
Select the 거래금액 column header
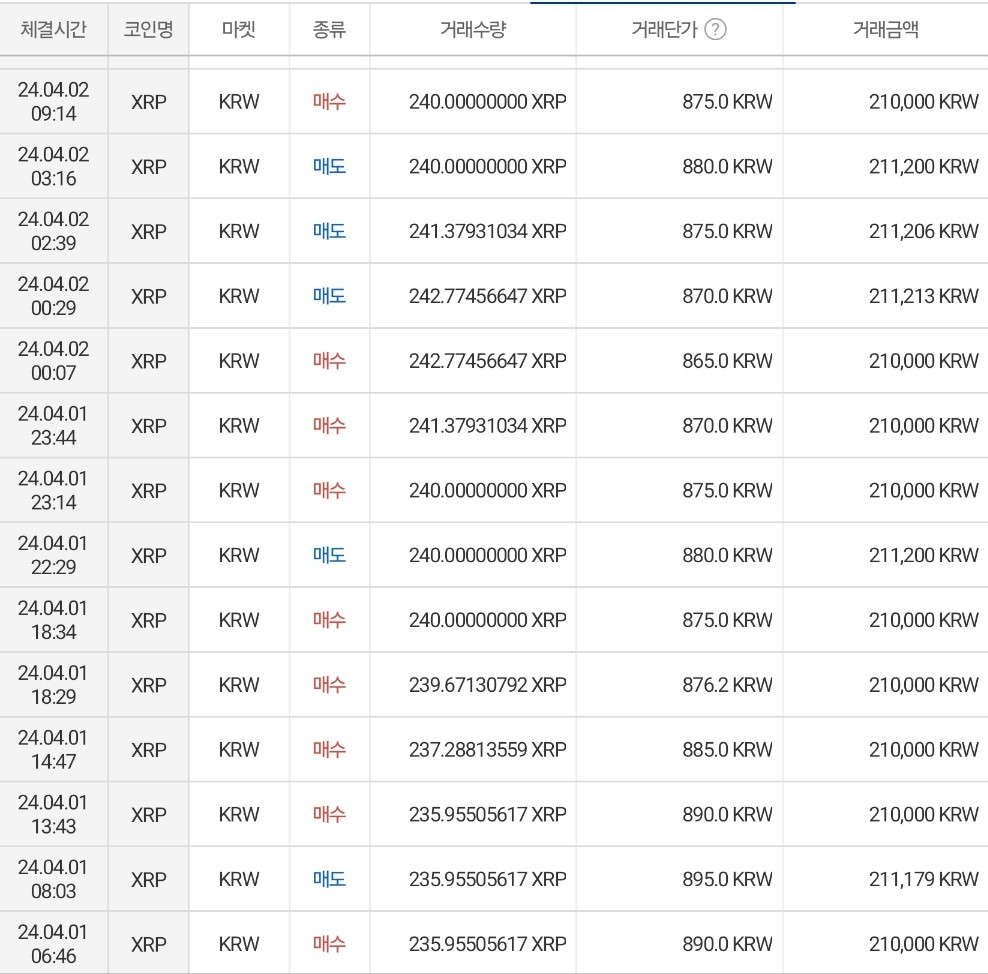click(x=885, y=29)
